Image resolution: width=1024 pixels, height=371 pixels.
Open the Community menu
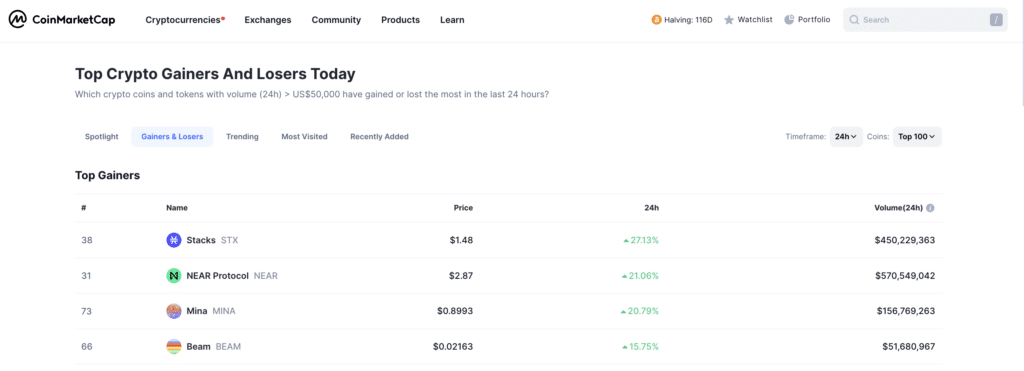pos(336,20)
